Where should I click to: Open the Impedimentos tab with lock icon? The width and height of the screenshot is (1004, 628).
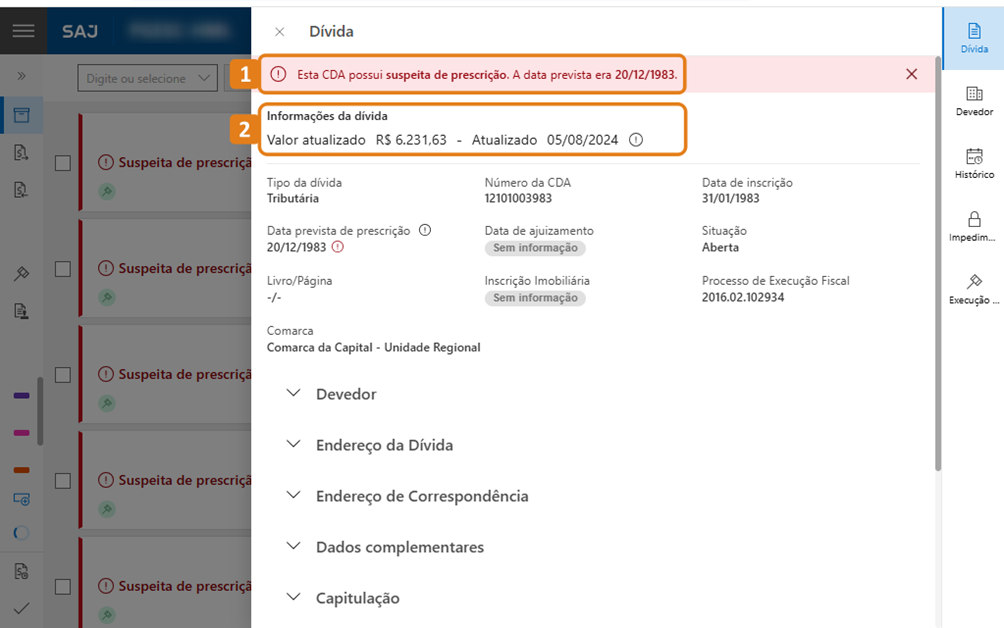(974, 227)
